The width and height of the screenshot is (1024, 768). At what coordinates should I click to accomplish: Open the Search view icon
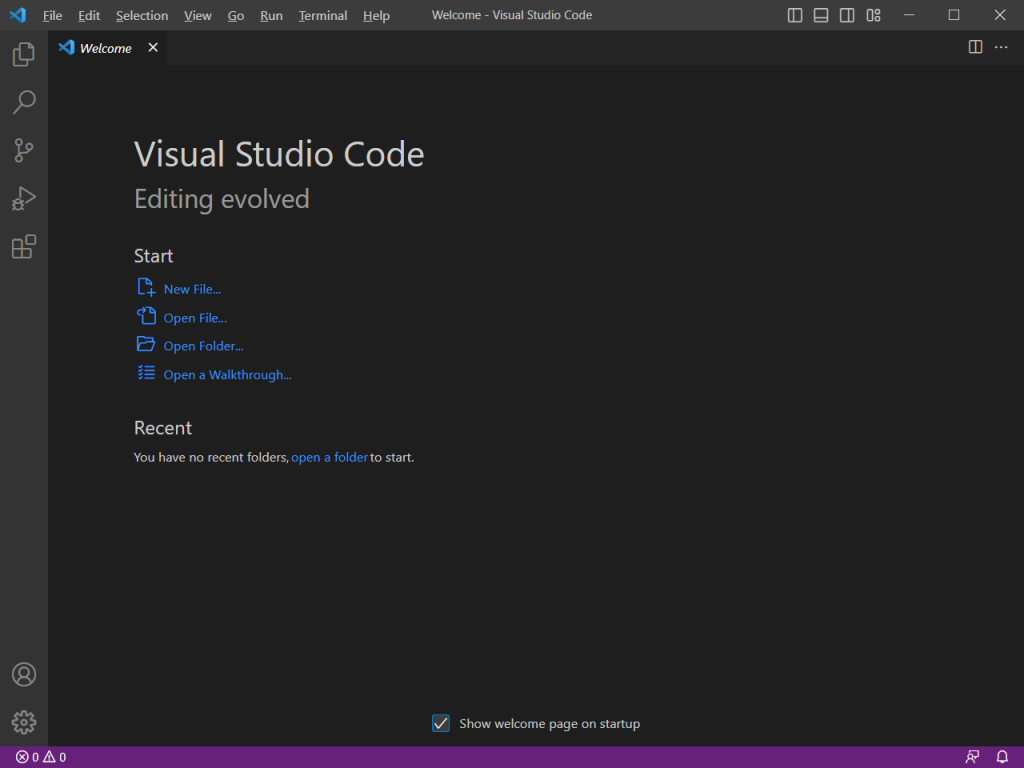point(24,102)
